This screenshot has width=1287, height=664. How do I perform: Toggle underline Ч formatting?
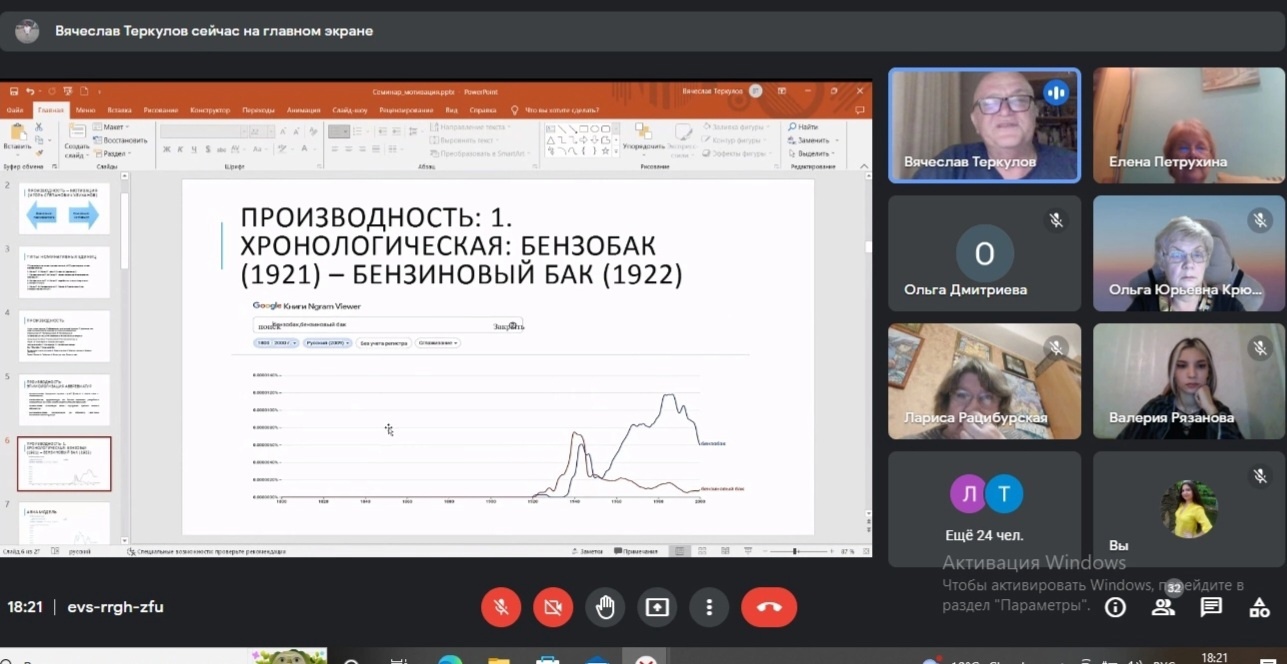coord(194,150)
